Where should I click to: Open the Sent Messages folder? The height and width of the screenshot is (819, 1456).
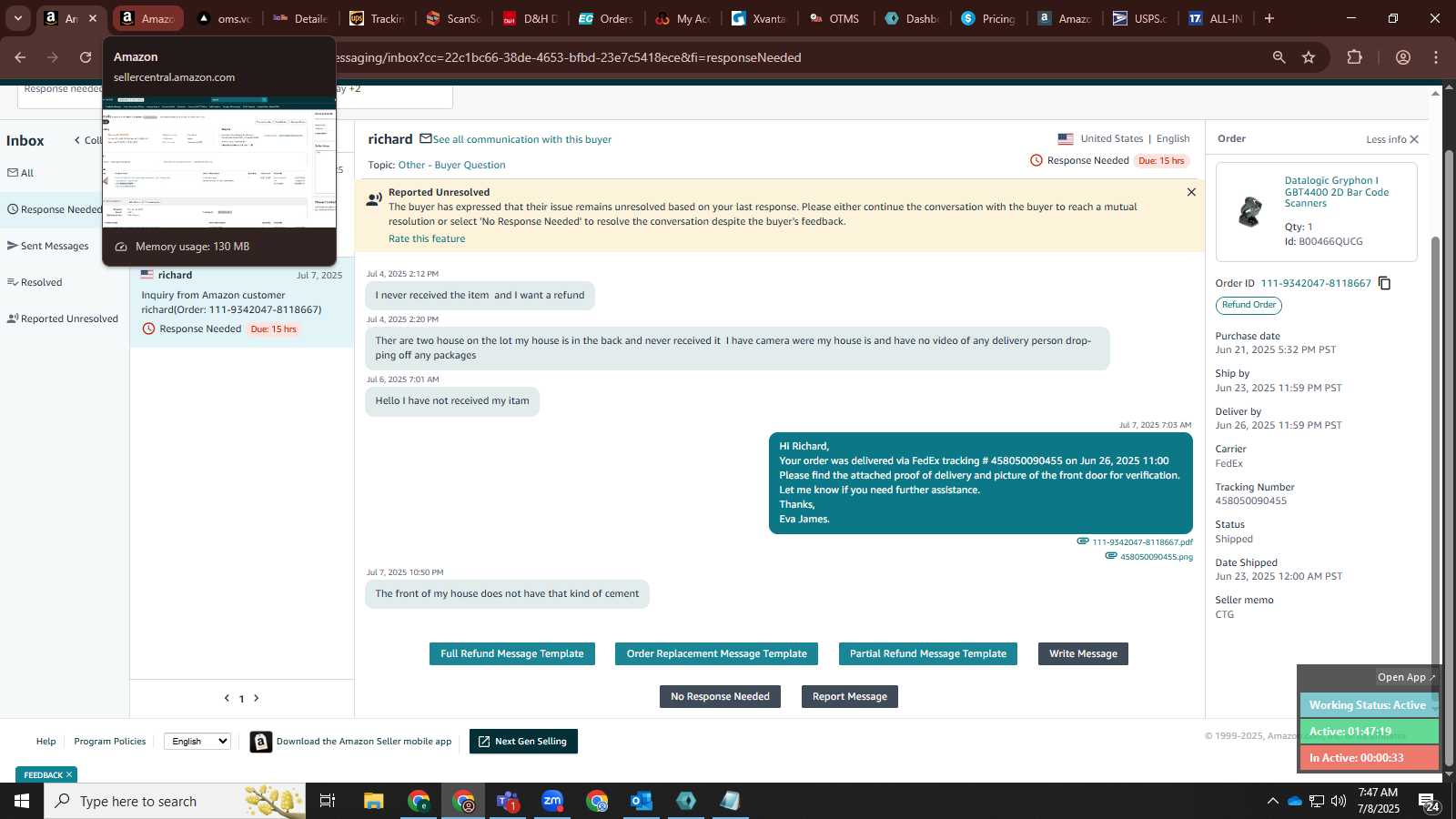coord(48,246)
